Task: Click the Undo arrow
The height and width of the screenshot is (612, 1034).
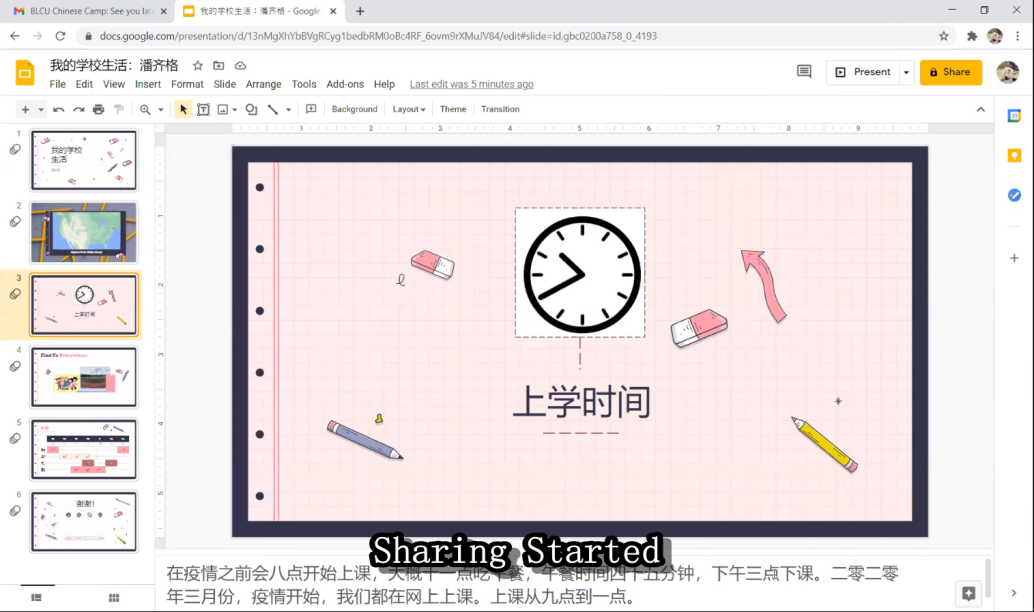Action: tap(59, 109)
